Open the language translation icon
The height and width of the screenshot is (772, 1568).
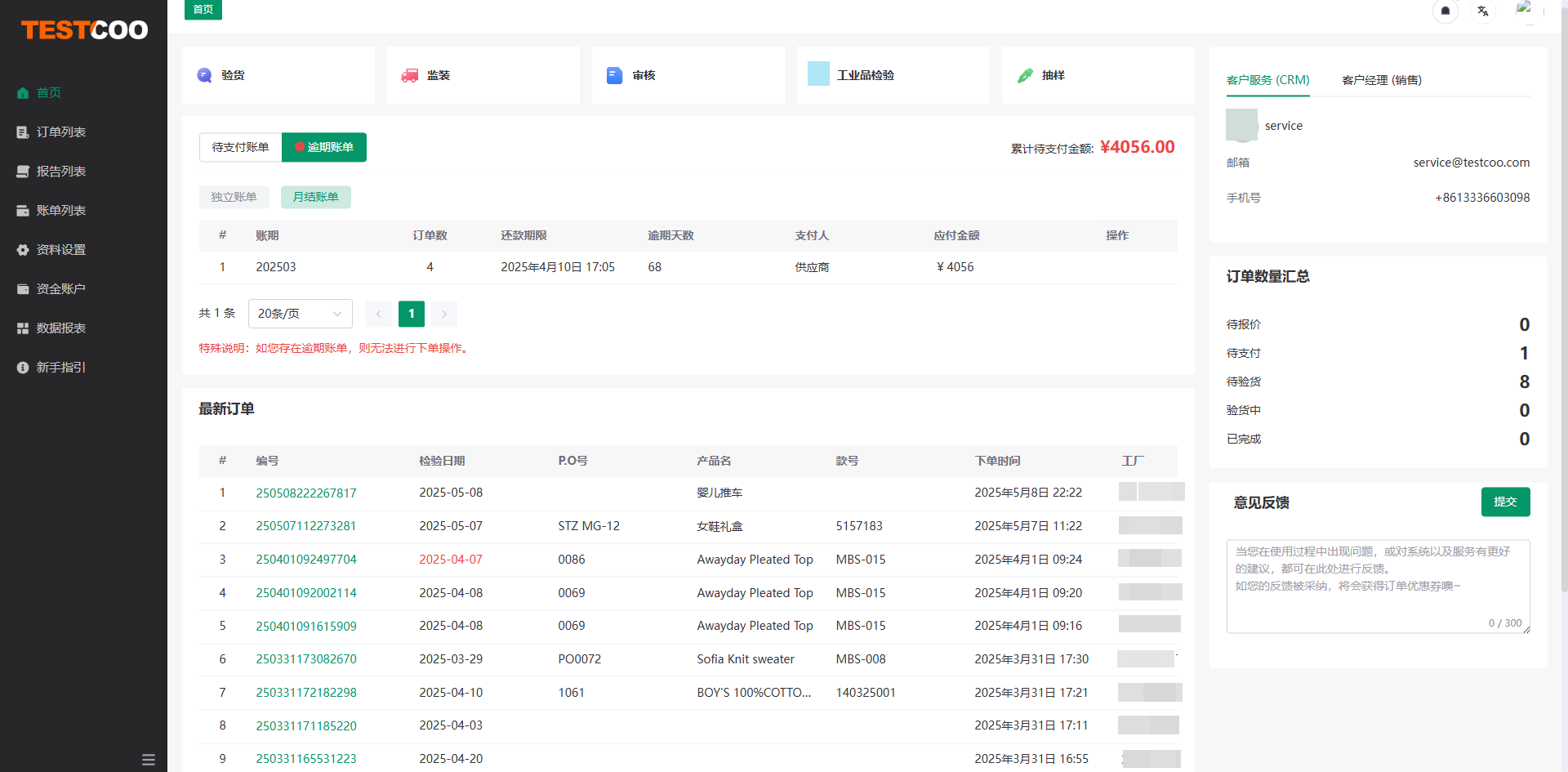[1483, 11]
